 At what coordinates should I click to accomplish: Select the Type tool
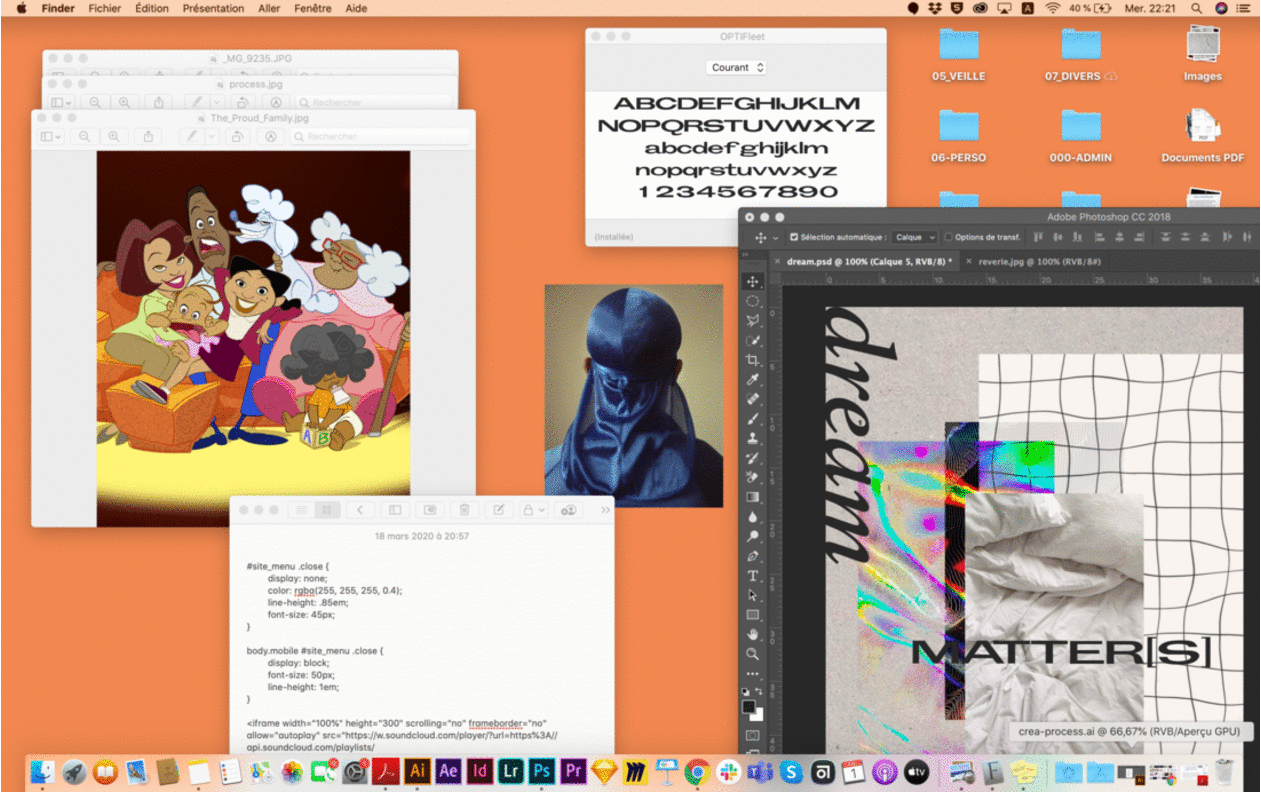pyautogui.click(x=753, y=576)
